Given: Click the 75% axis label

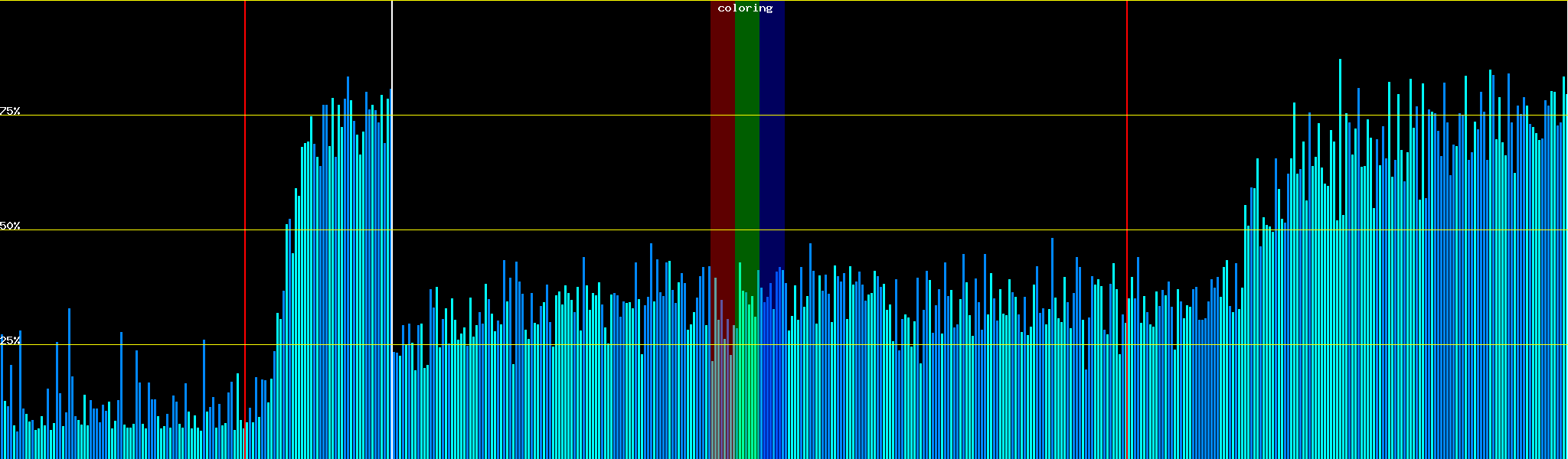Looking at the screenshot, I should [10, 111].
